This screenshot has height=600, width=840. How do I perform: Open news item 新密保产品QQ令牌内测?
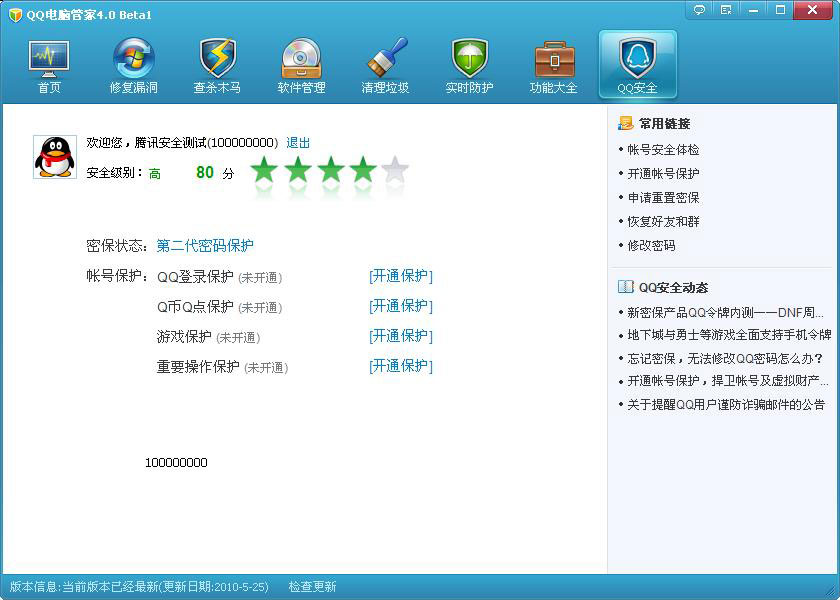pyautogui.click(x=725, y=312)
